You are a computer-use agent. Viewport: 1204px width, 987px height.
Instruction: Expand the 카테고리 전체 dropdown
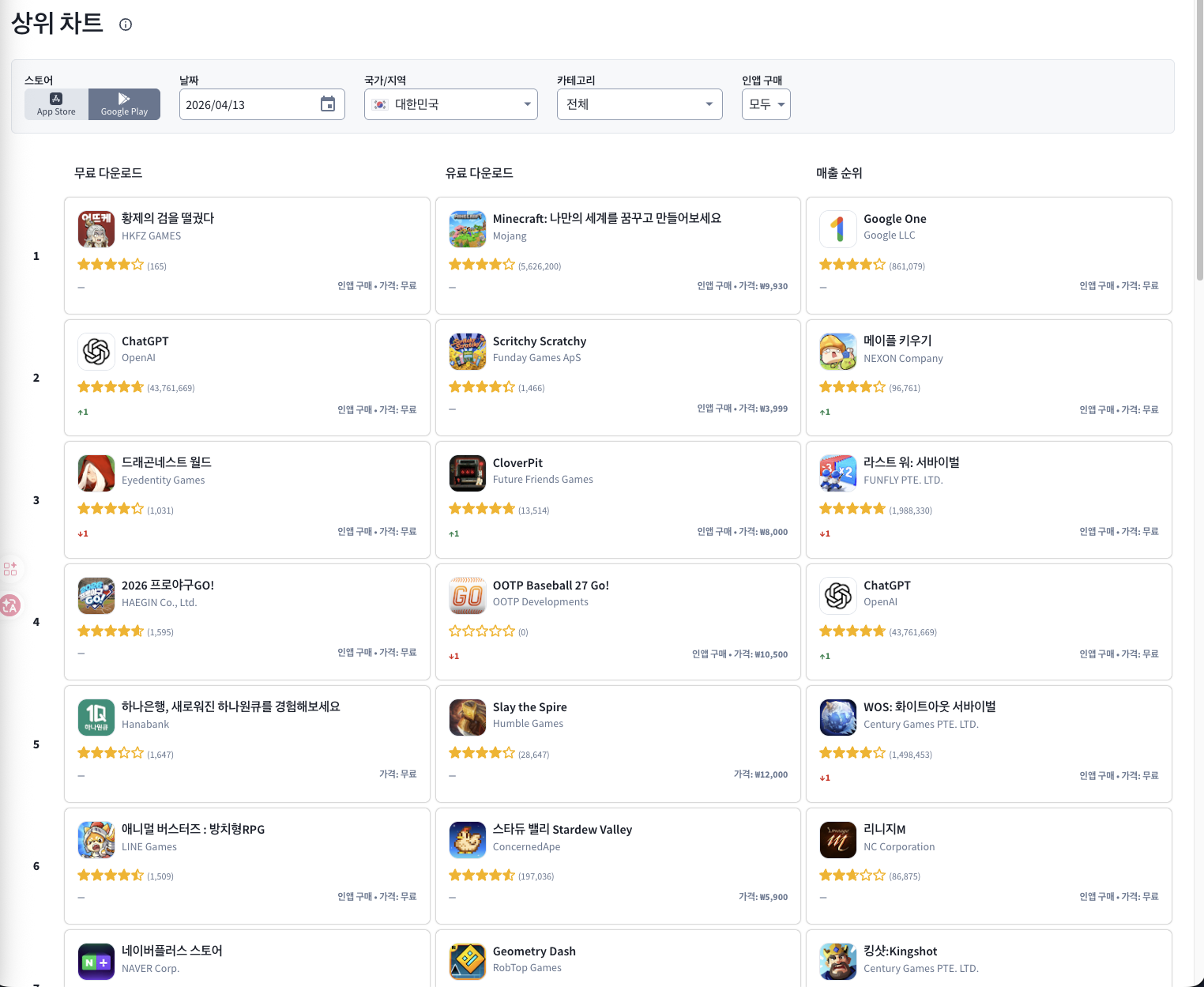(x=640, y=104)
